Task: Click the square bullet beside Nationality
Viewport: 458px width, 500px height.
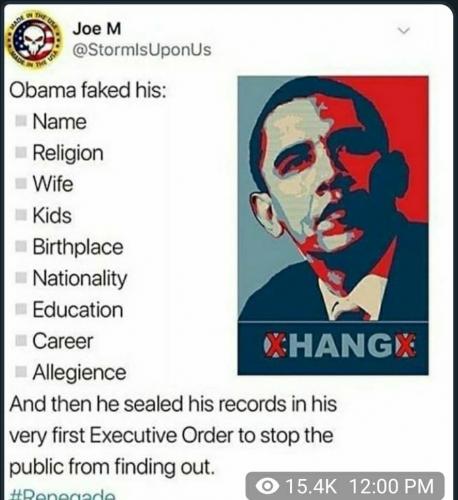Action: coord(21,278)
